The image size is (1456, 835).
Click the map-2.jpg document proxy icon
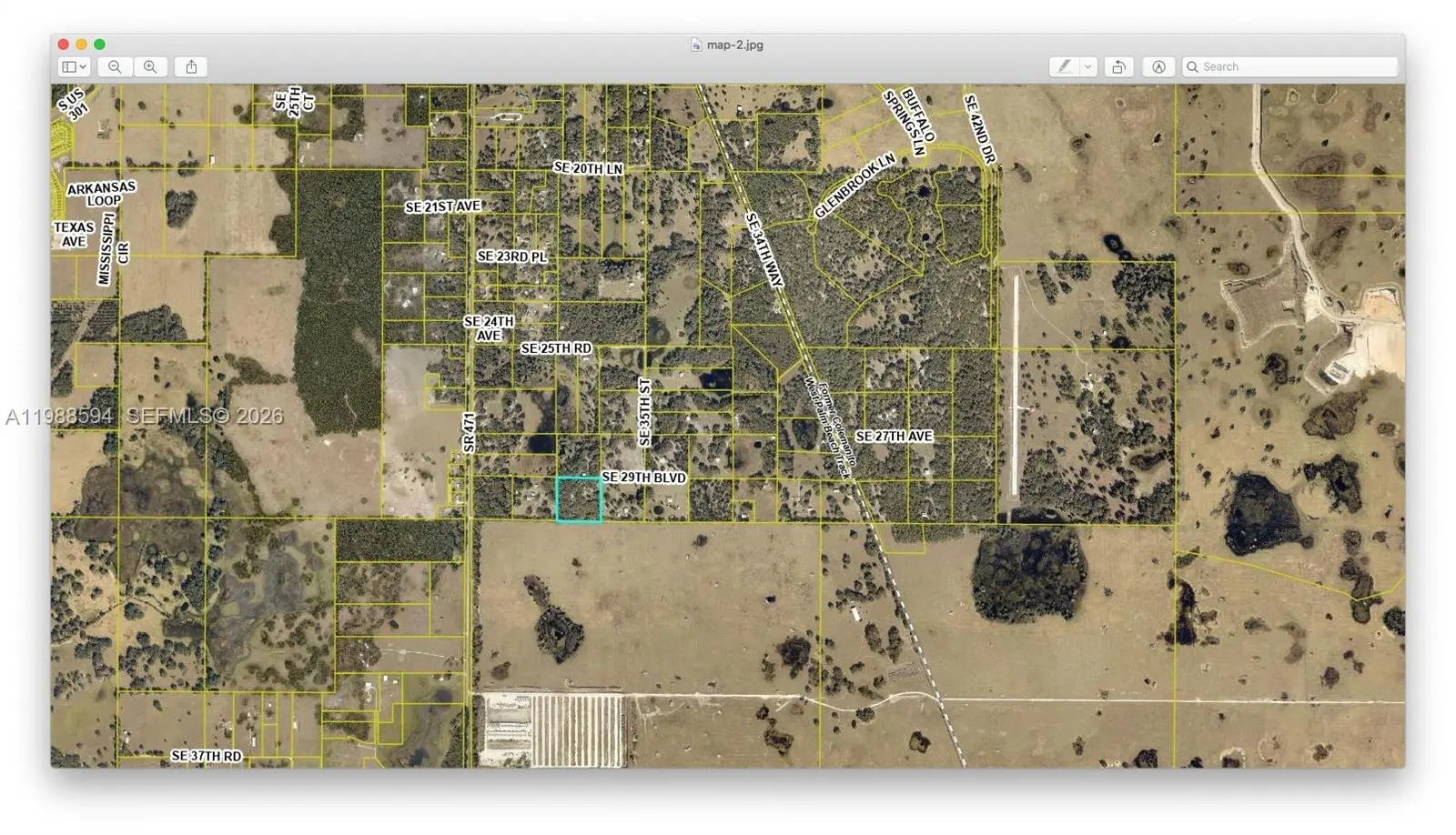pyautogui.click(x=696, y=45)
